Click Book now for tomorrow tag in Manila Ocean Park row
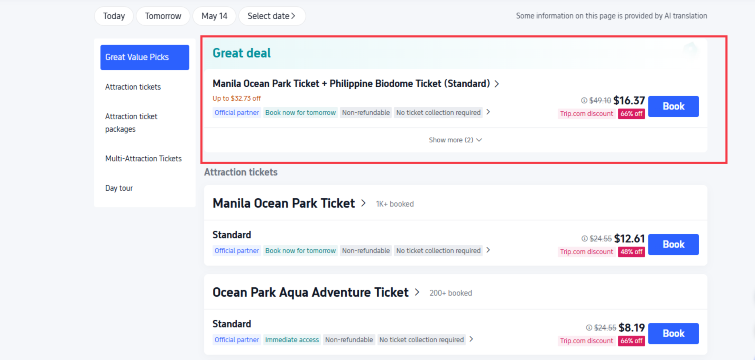This screenshot has width=755, height=360. (x=300, y=251)
